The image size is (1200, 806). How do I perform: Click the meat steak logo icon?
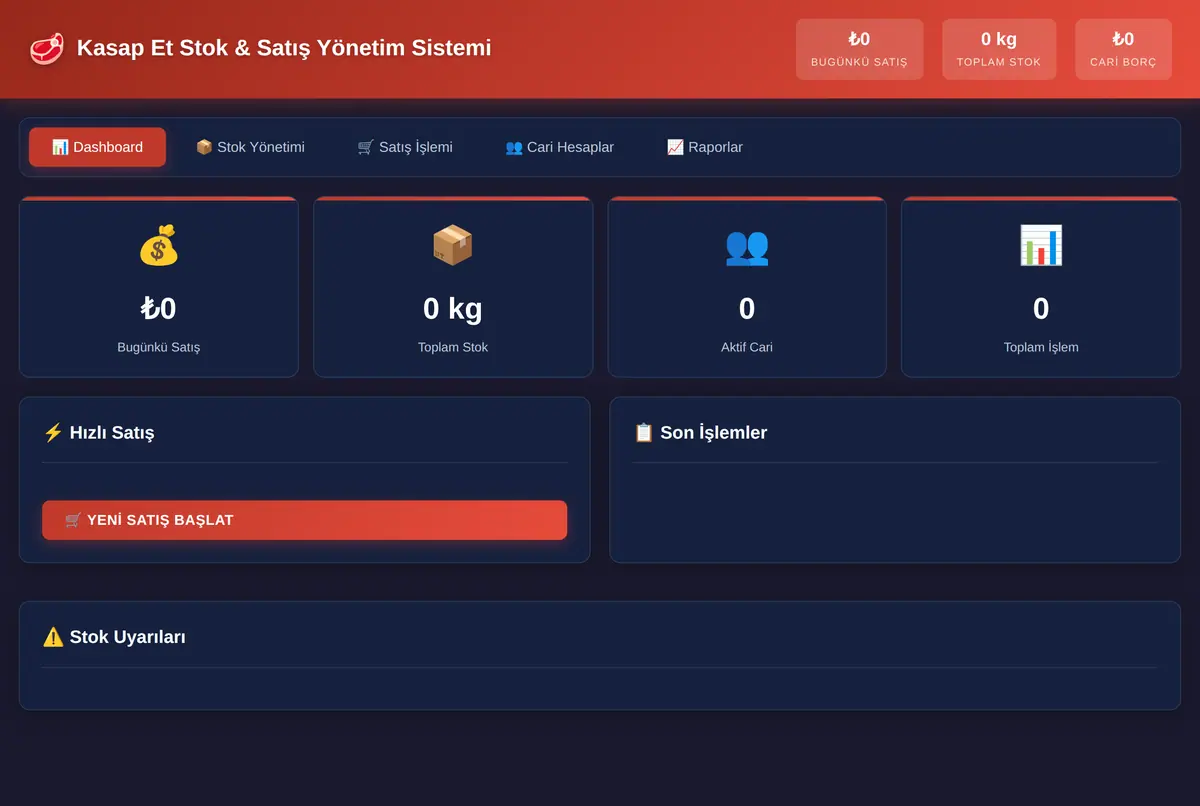pos(46,48)
